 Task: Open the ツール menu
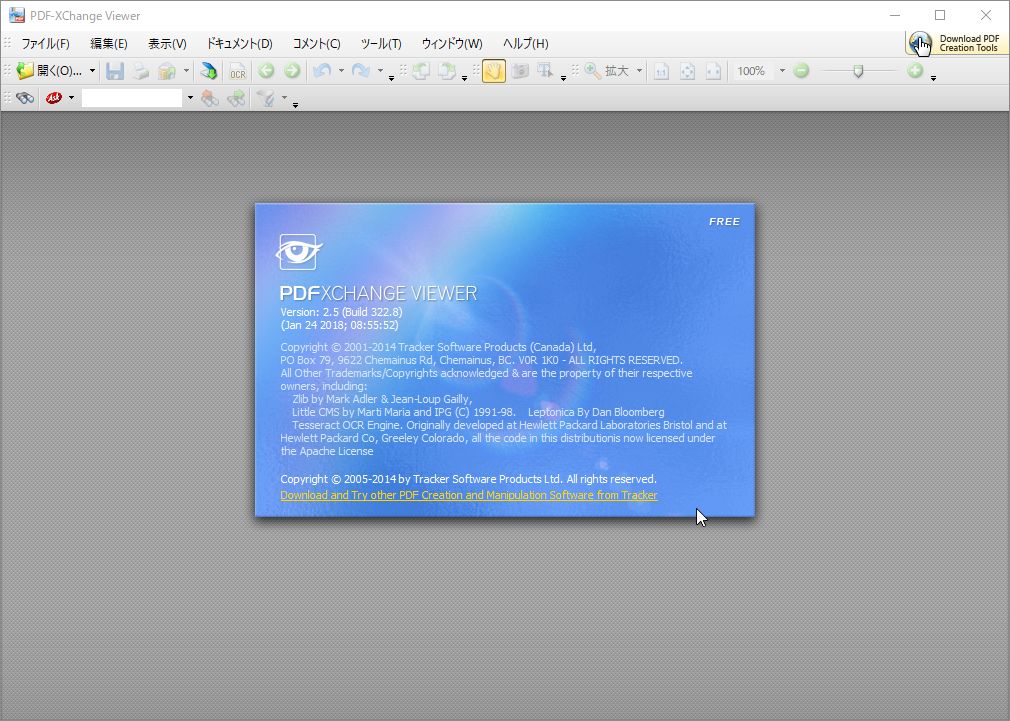pos(381,43)
